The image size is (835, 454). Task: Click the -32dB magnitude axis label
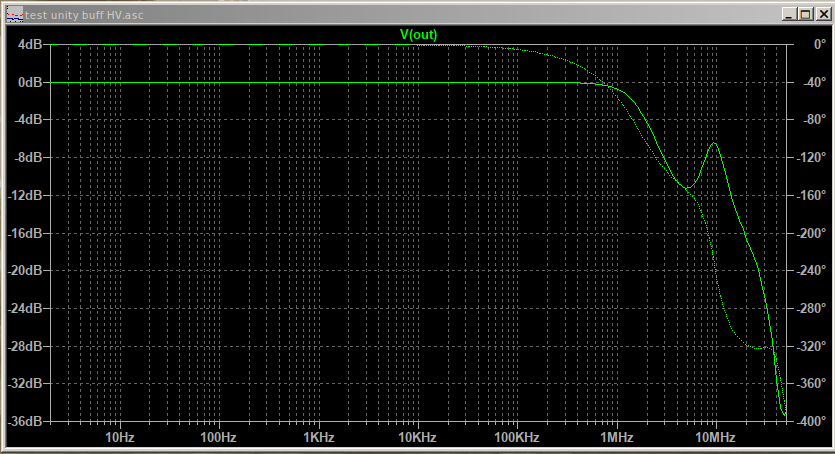pyautogui.click(x=24, y=383)
